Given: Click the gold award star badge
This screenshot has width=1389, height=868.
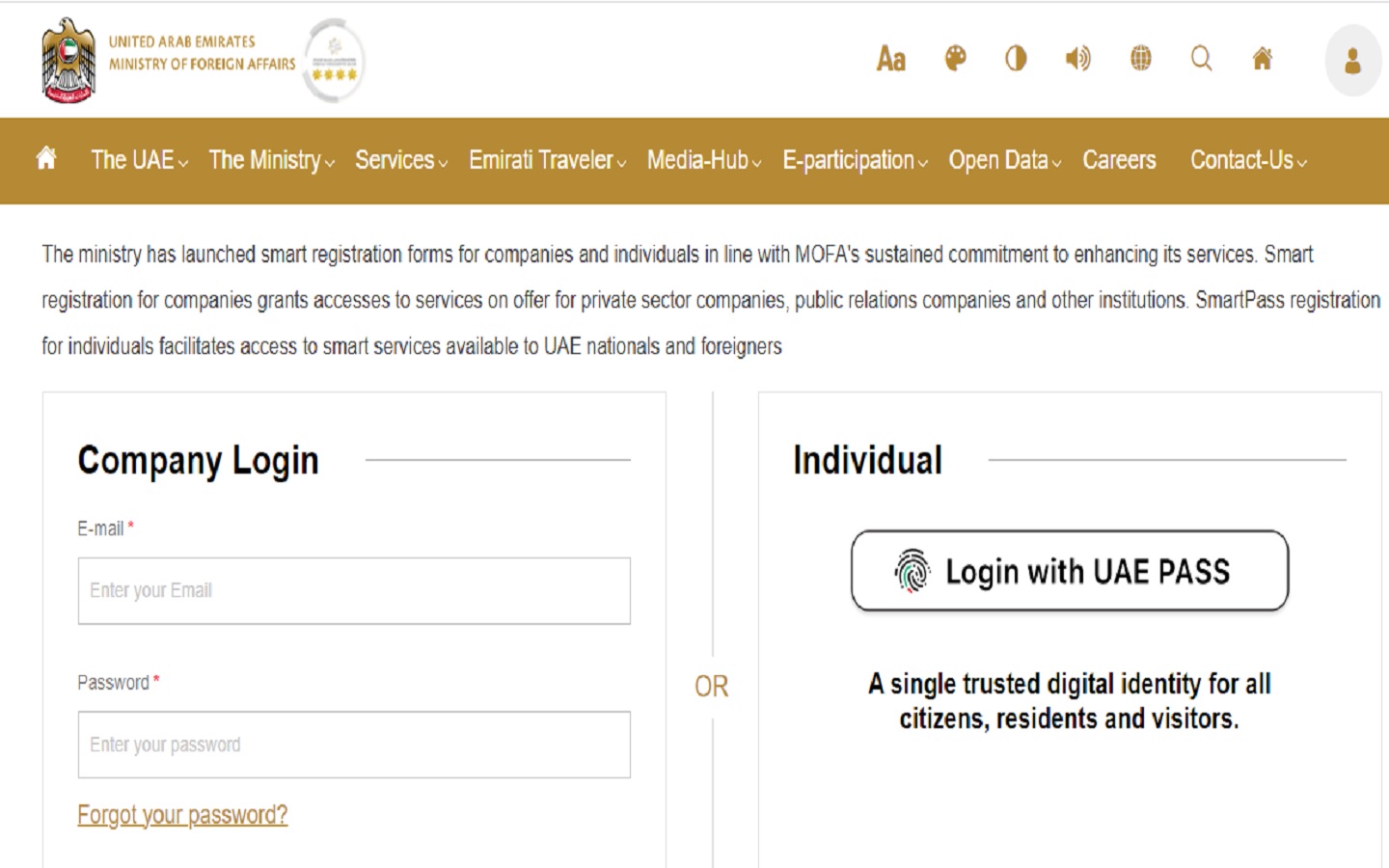Looking at the screenshot, I should [x=334, y=60].
